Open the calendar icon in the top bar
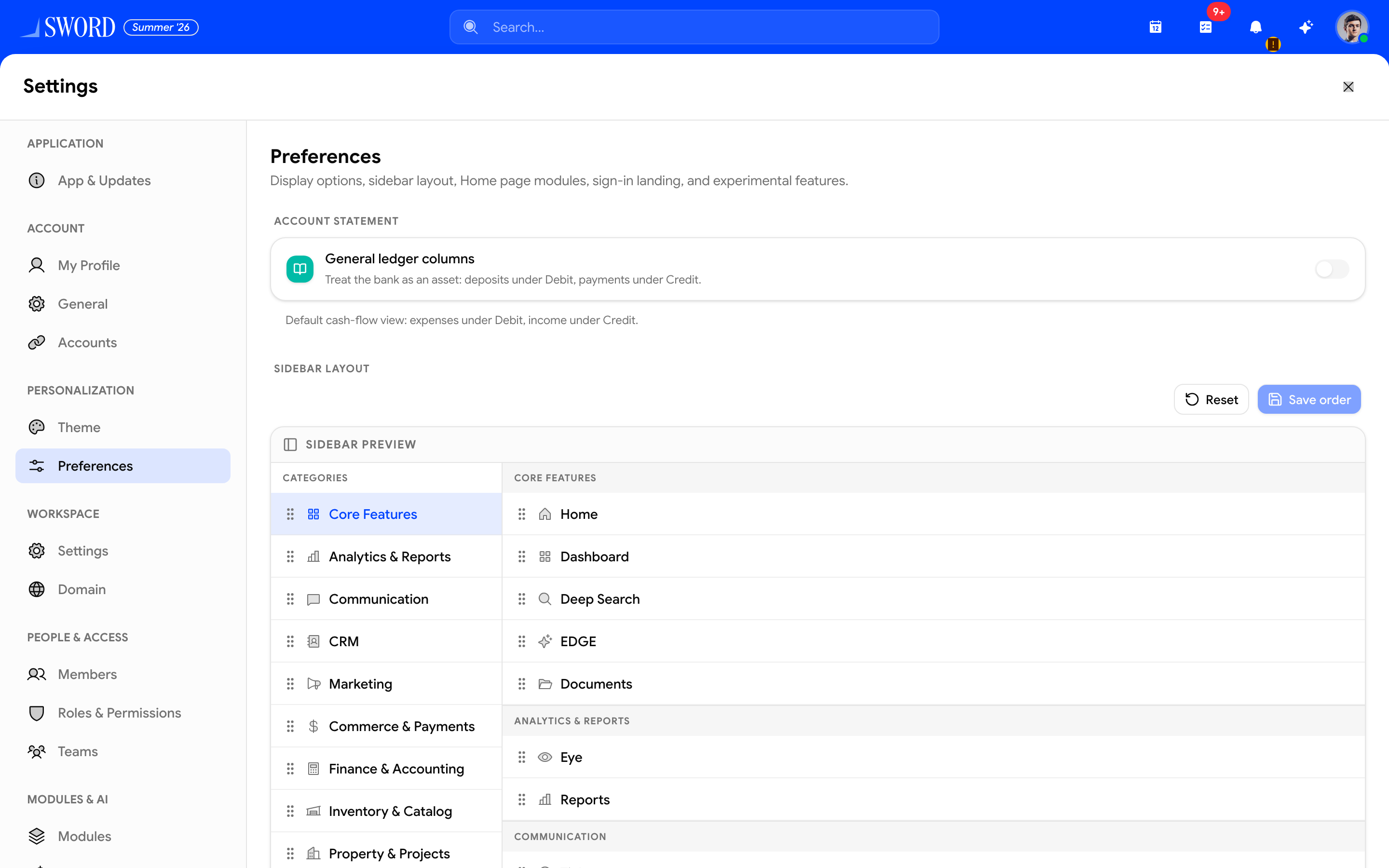The image size is (1389, 868). click(1156, 27)
